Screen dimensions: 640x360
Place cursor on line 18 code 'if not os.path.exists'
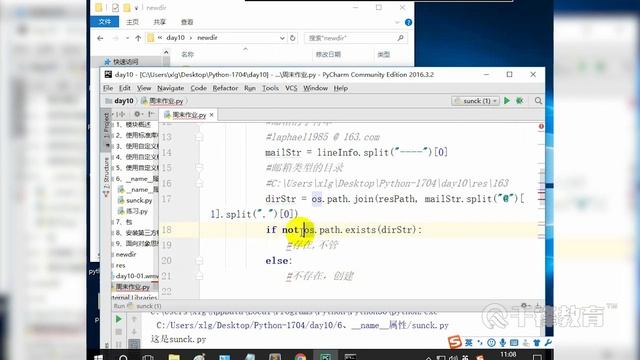point(344,230)
